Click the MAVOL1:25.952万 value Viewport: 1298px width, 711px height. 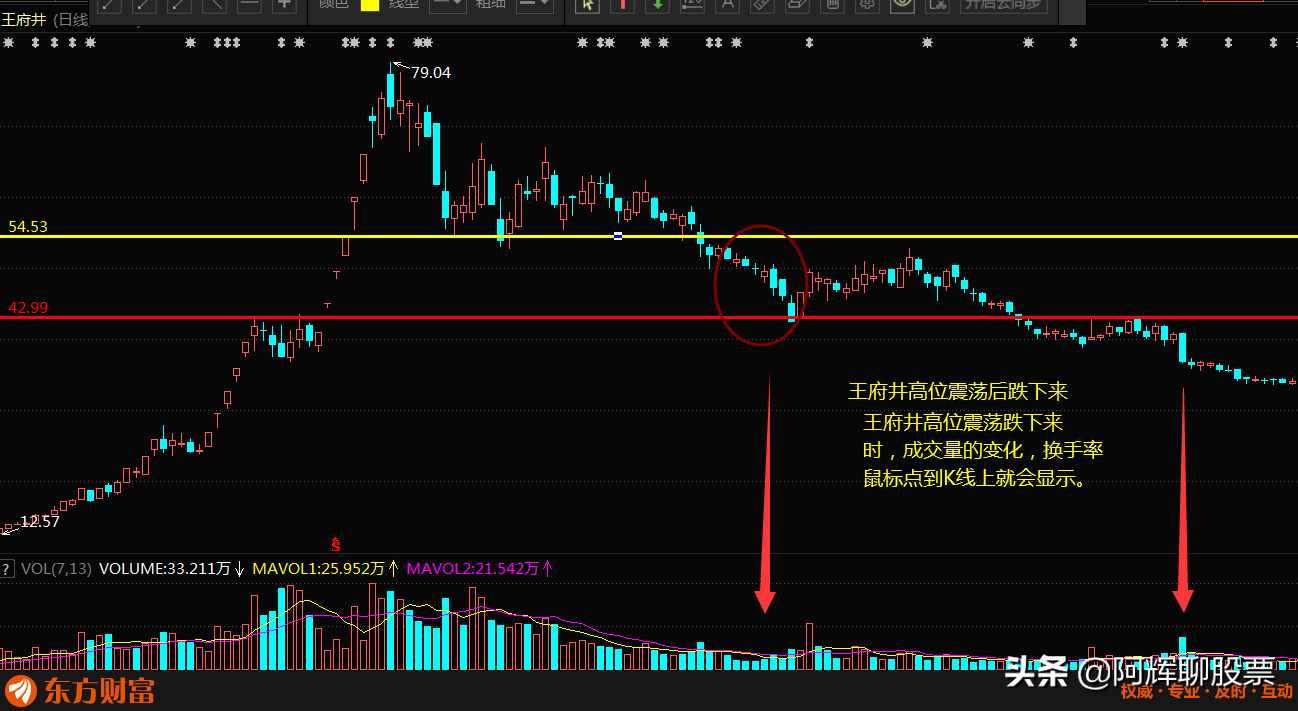pyautogui.click(x=319, y=568)
